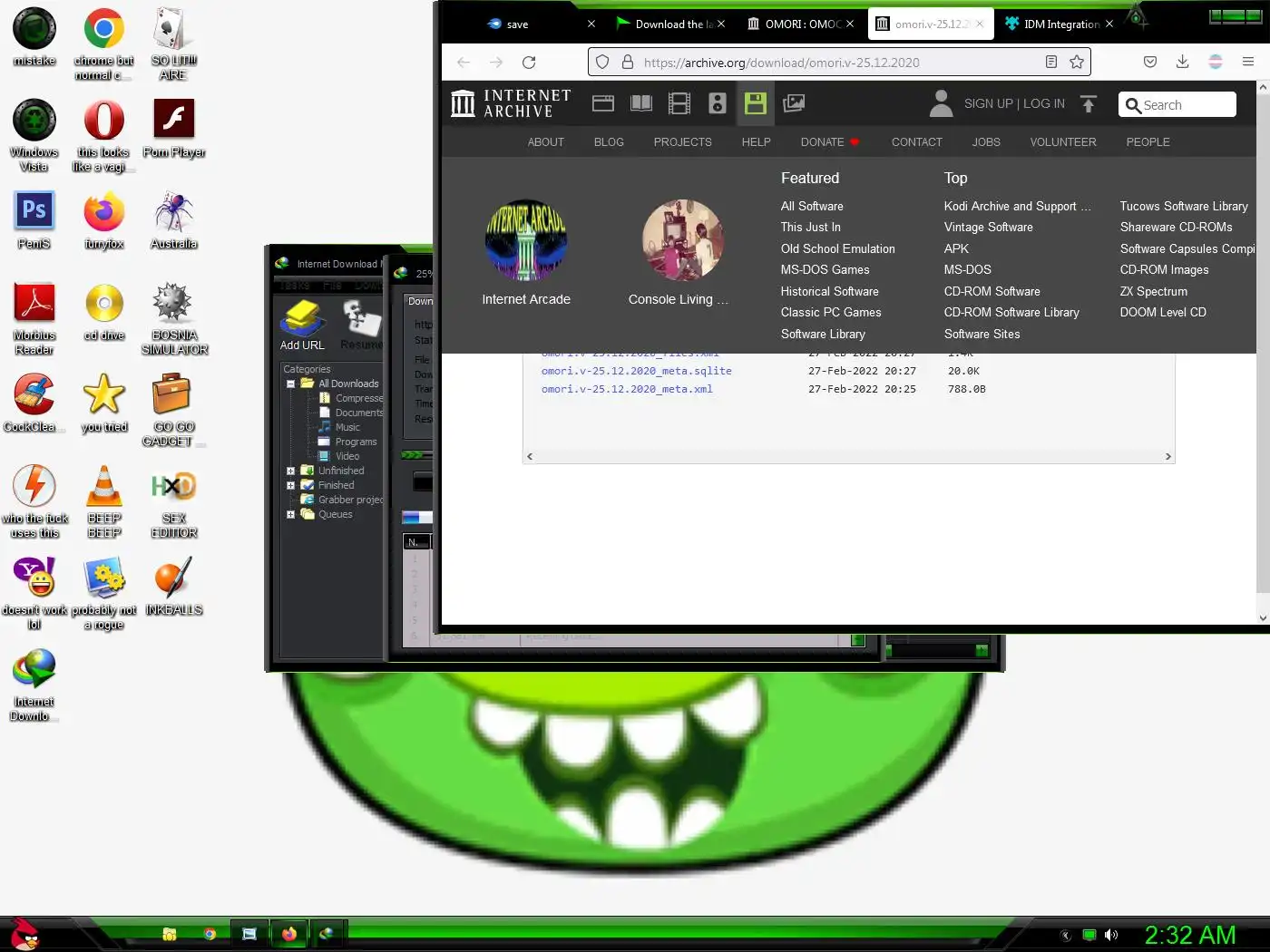
Task: Download omori.v-25.12.2020_meta.xml file
Action: coord(627,389)
